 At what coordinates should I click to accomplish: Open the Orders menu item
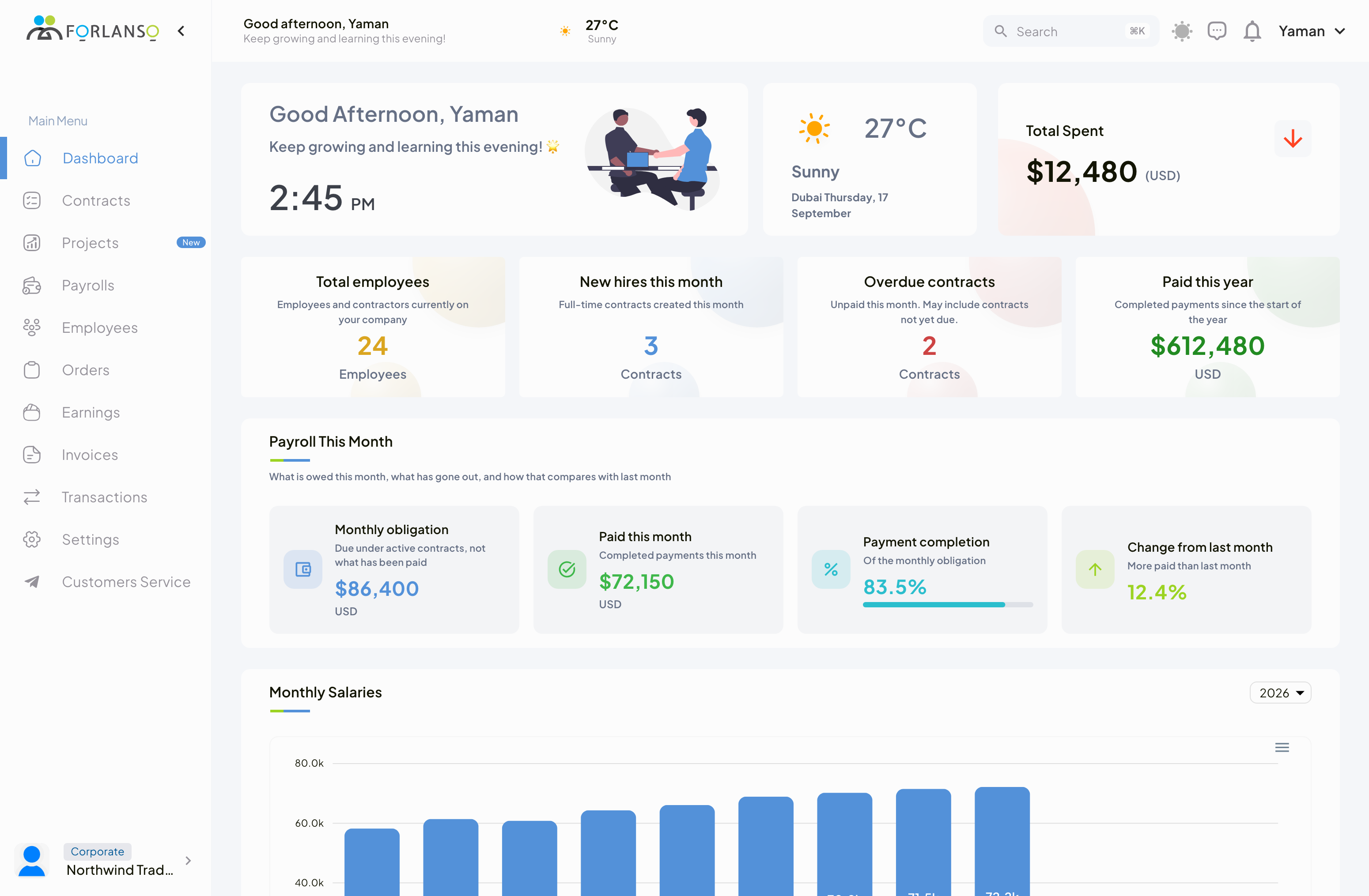(x=106, y=370)
